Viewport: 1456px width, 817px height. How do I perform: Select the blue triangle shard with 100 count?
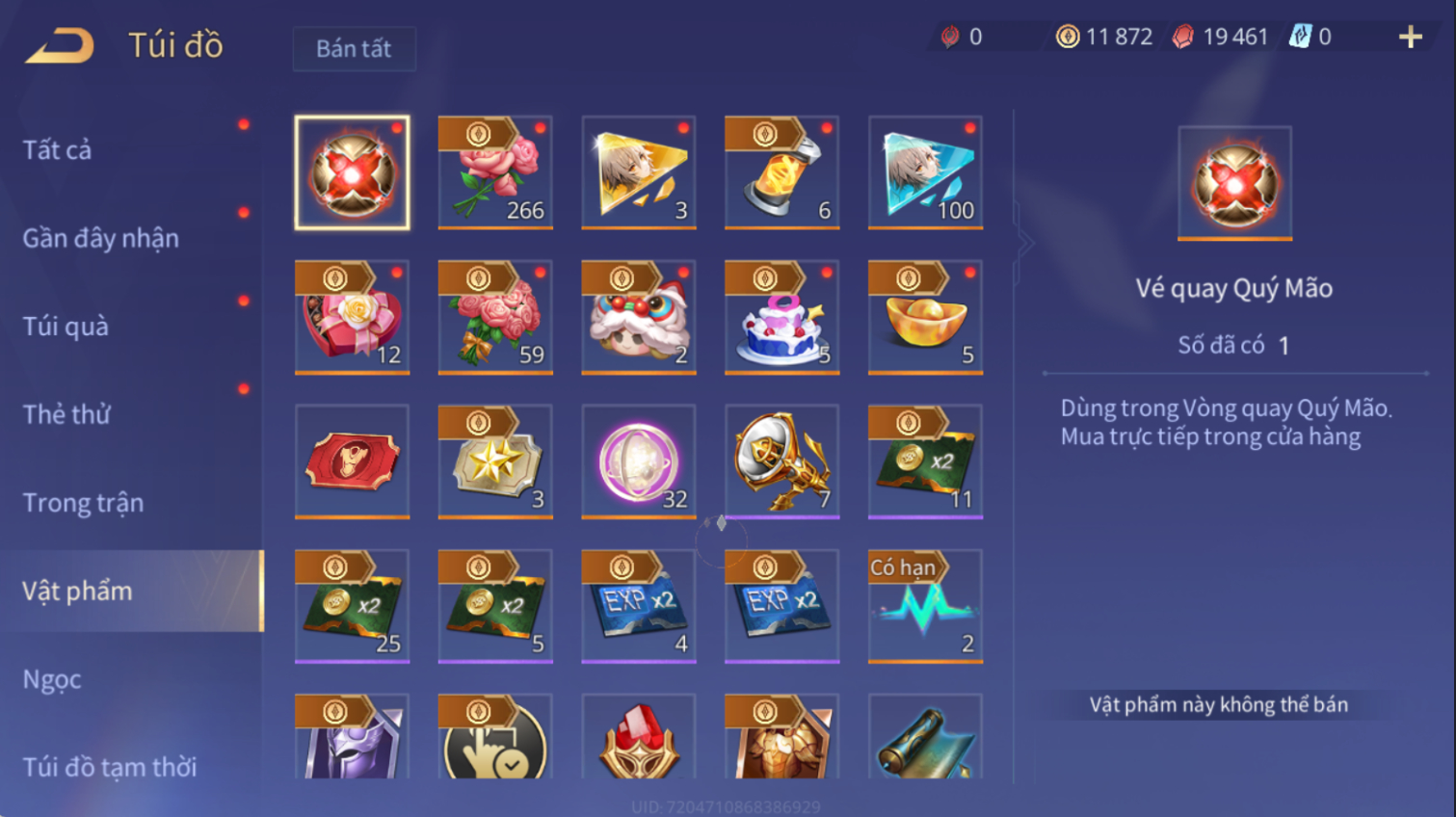(x=925, y=172)
